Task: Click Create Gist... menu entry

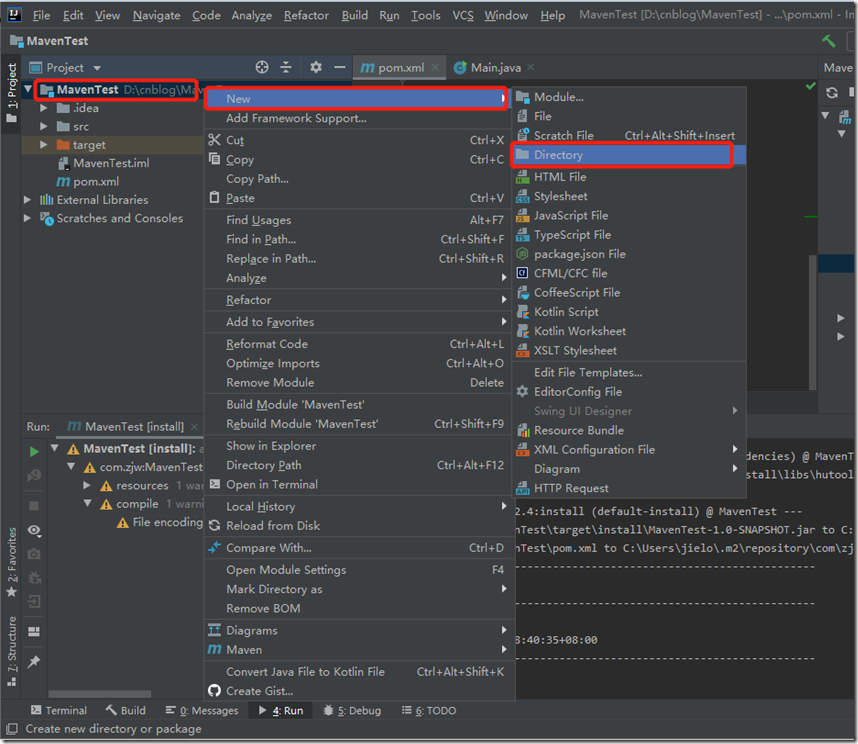Action: pyautogui.click(x=359, y=691)
